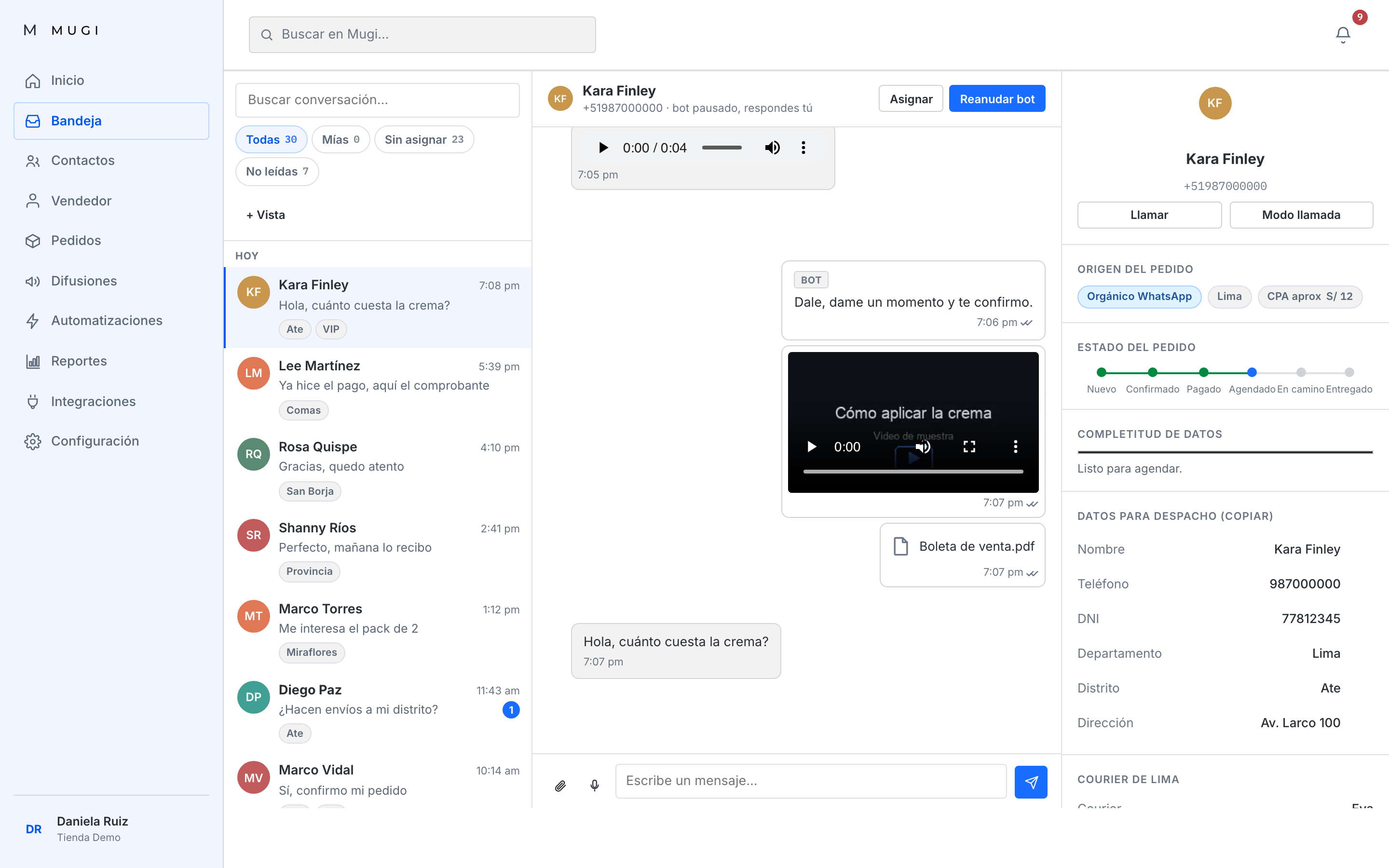Click the Lima origin chip
Screen dimensions: 1389x868
click(1229, 297)
